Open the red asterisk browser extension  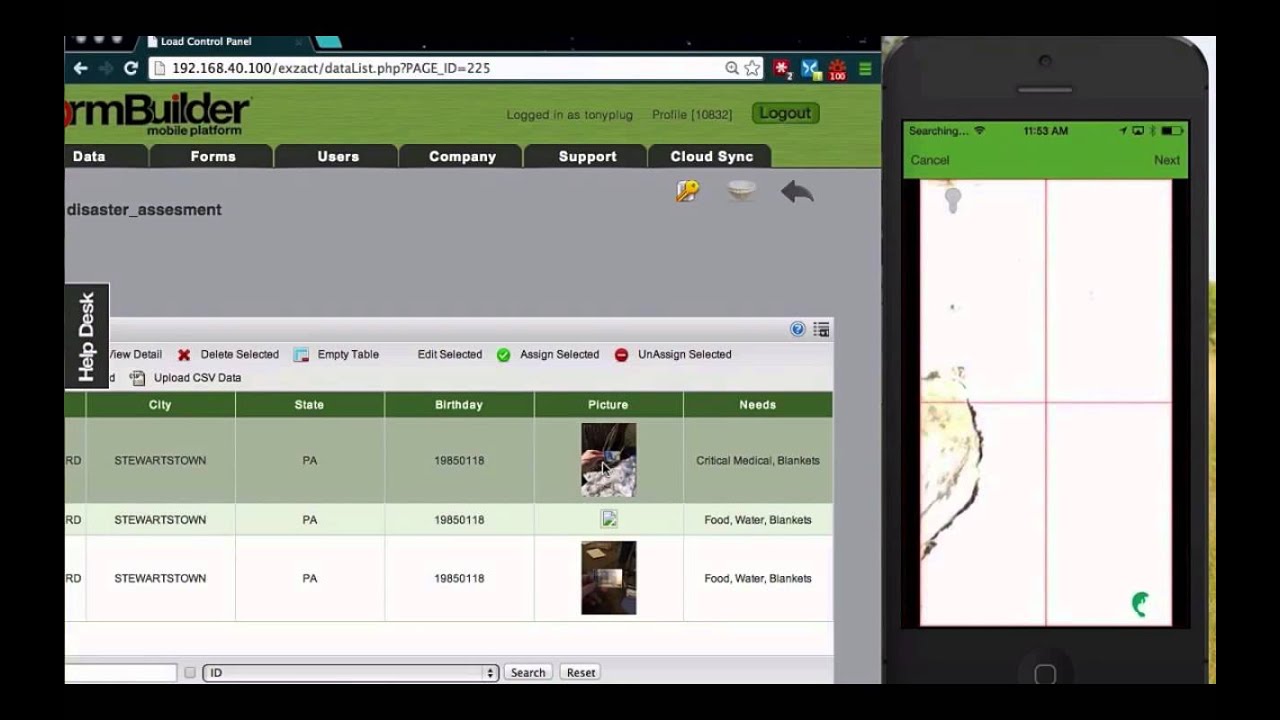click(782, 69)
